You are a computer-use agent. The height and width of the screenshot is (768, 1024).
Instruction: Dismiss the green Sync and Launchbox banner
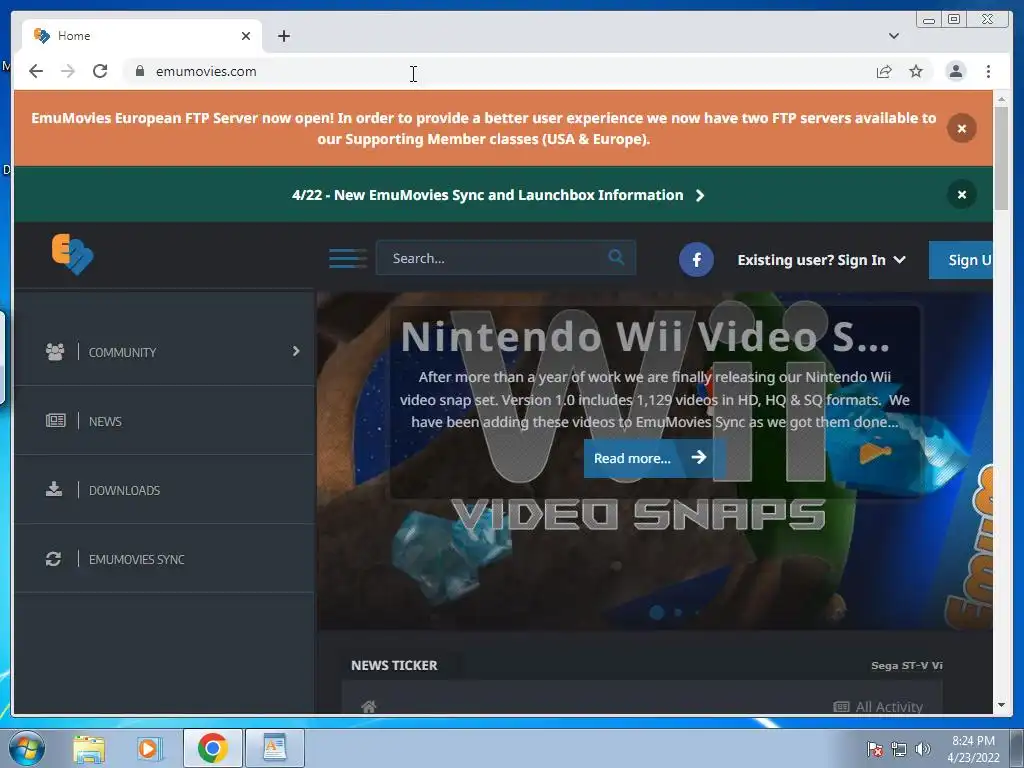[x=961, y=195]
